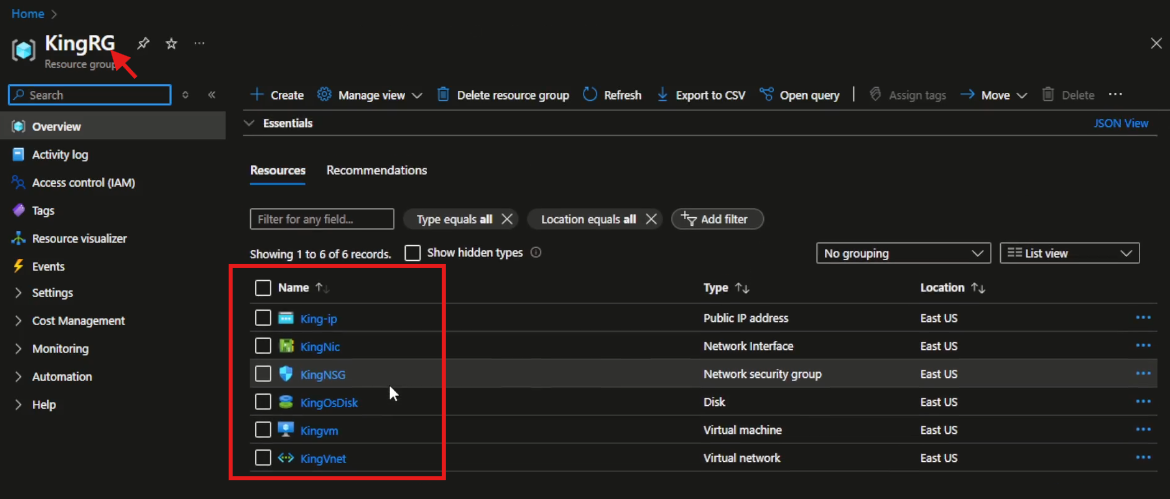Open the toolbar overflow ellipsis after Delete
Viewport: 1170px width, 499px height.
[1116, 95]
